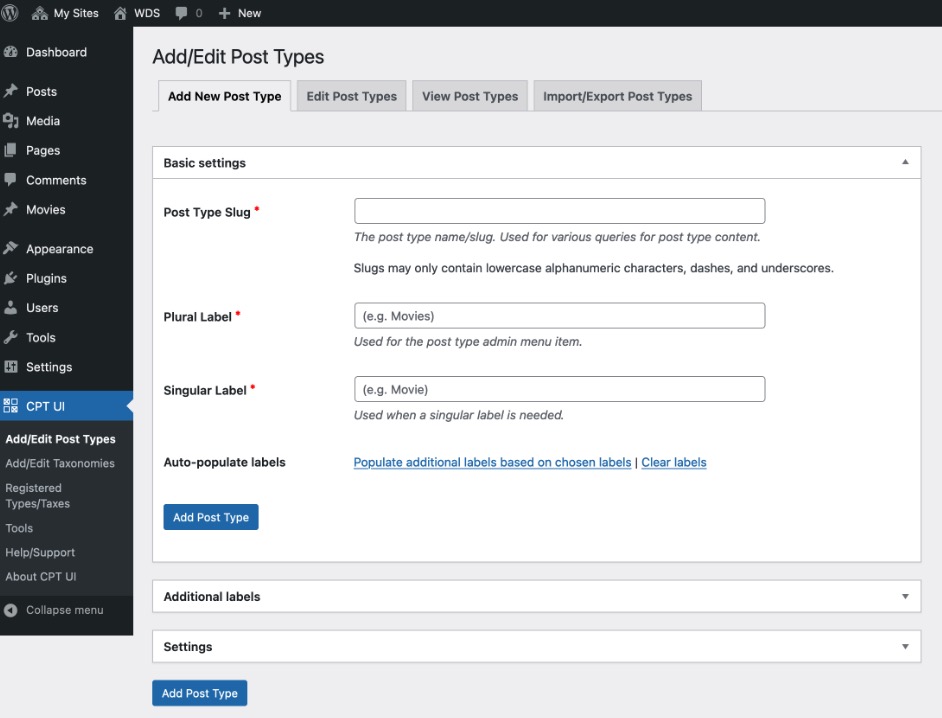The image size is (942, 718).
Task: Click the Add Post Type button inside Basic settings
Action: pyautogui.click(x=211, y=517)
